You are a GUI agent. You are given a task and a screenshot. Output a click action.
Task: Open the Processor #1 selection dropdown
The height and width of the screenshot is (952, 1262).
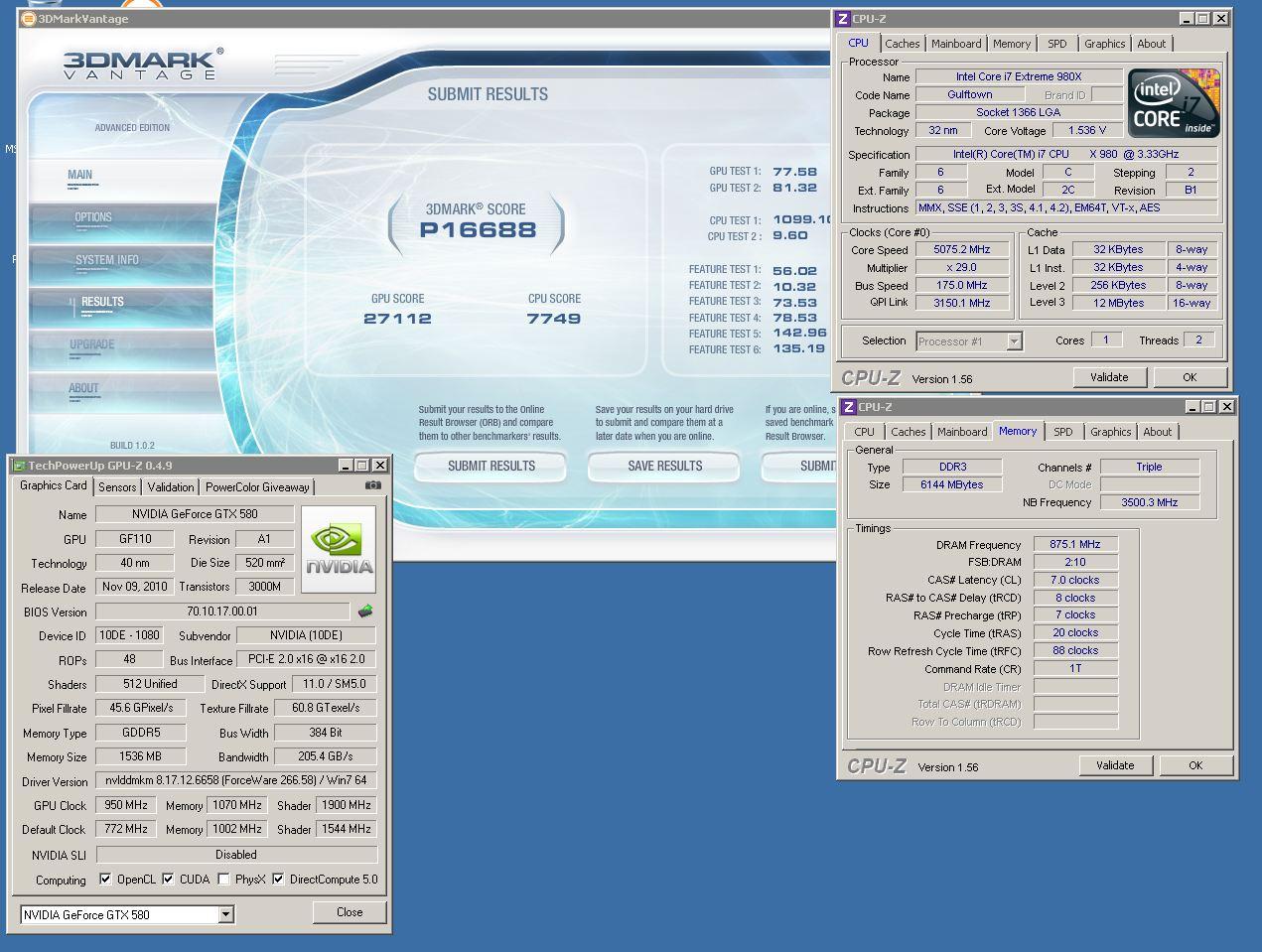tap(1014, 341)
